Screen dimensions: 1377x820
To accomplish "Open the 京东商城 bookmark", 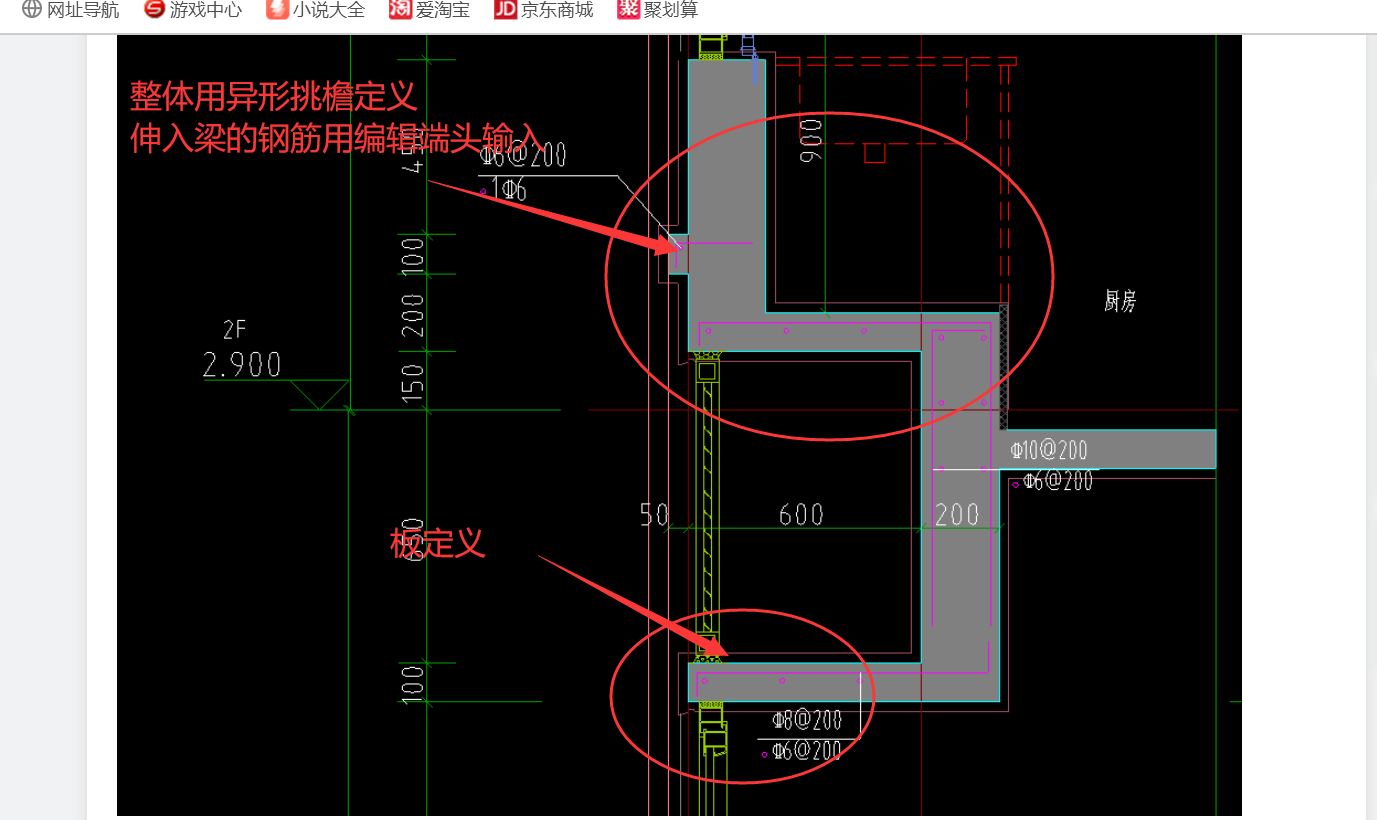I will 544,10.
